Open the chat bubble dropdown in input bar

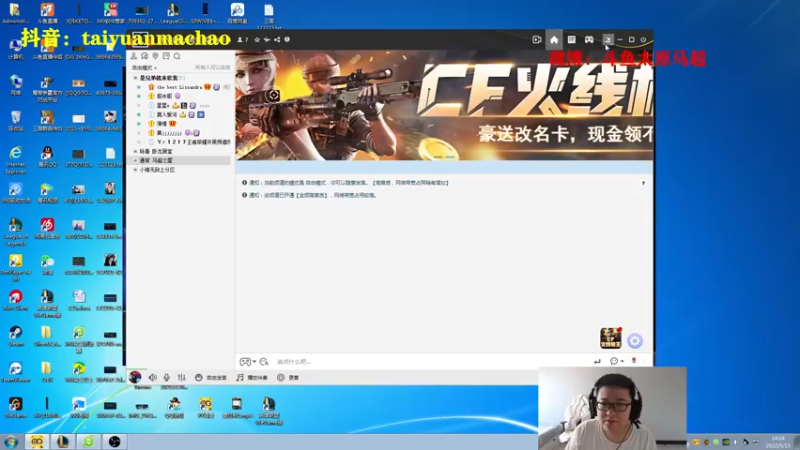(x=616, y=361)
